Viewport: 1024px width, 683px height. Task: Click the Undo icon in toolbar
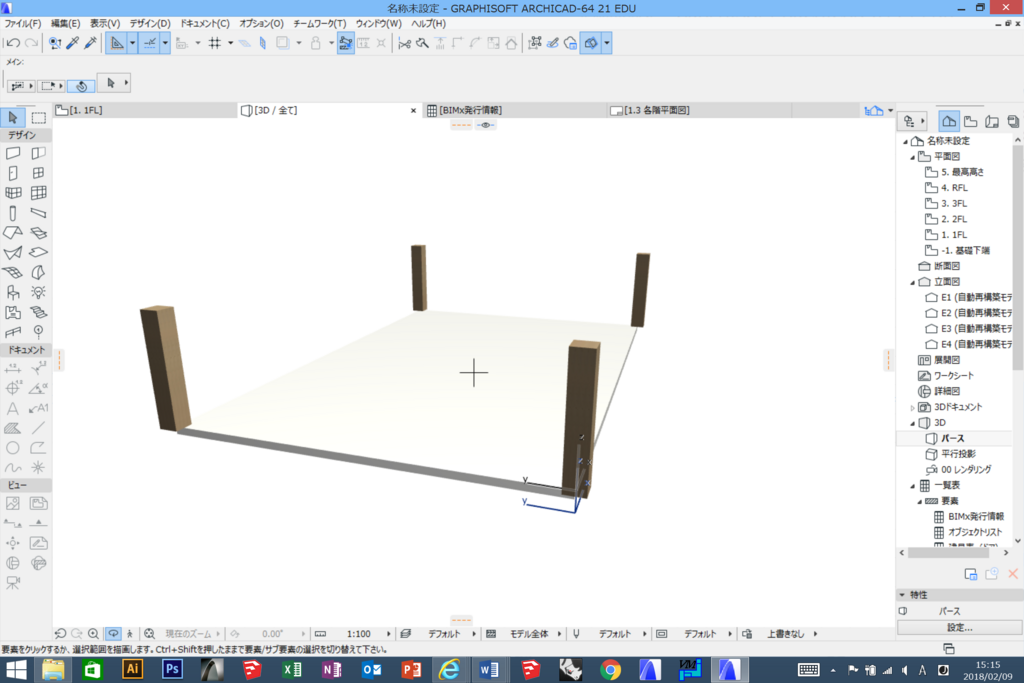tap(12, 43)
